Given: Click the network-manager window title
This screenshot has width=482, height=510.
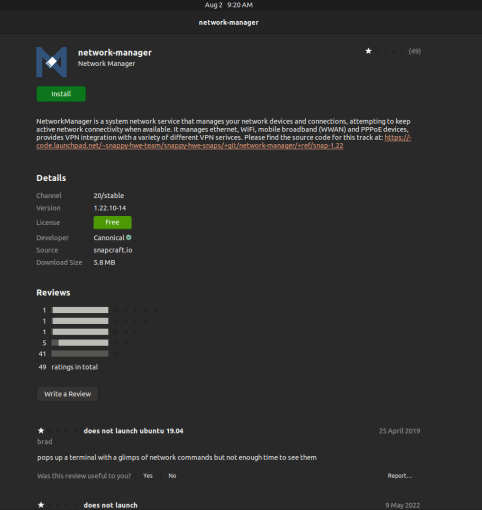Looking at the screenshot, I should (x=229, y=22).
